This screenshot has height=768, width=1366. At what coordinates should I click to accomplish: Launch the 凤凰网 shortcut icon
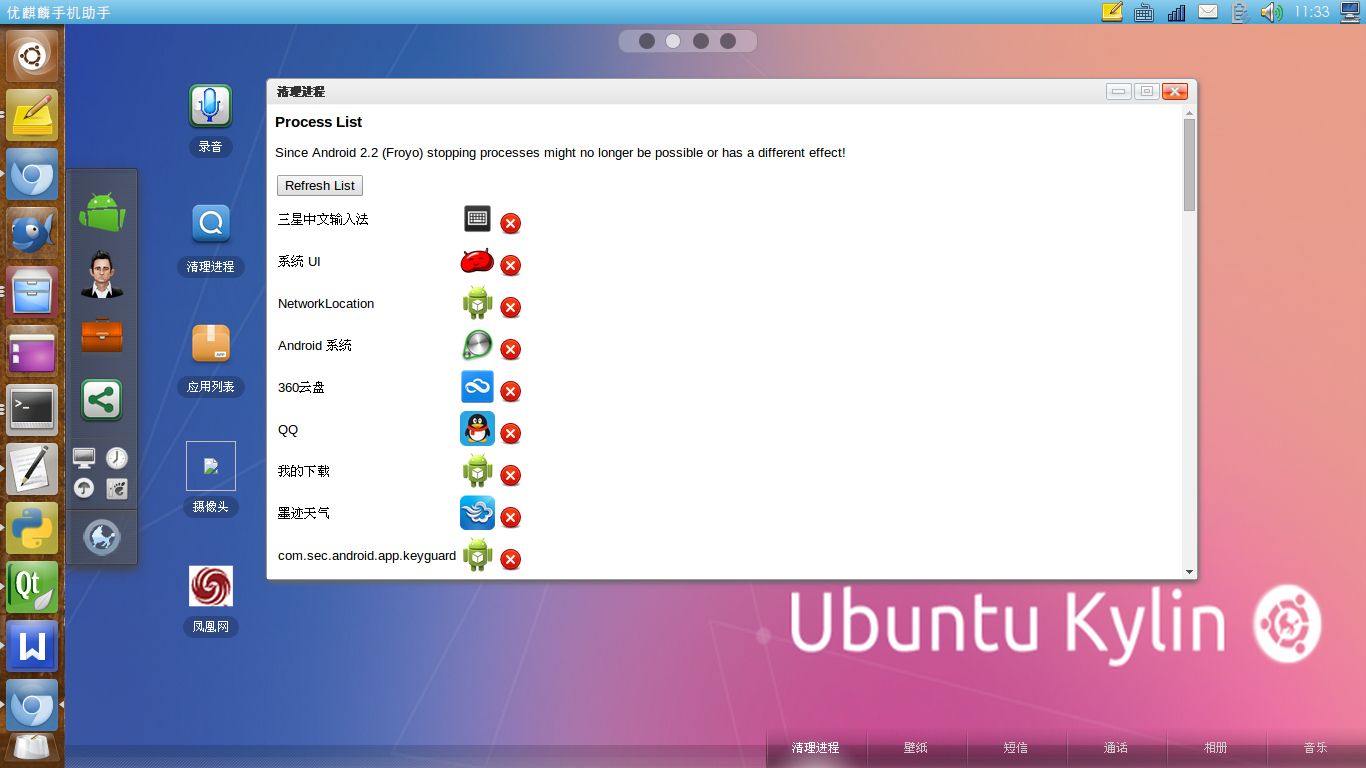[x=210, y=586]
